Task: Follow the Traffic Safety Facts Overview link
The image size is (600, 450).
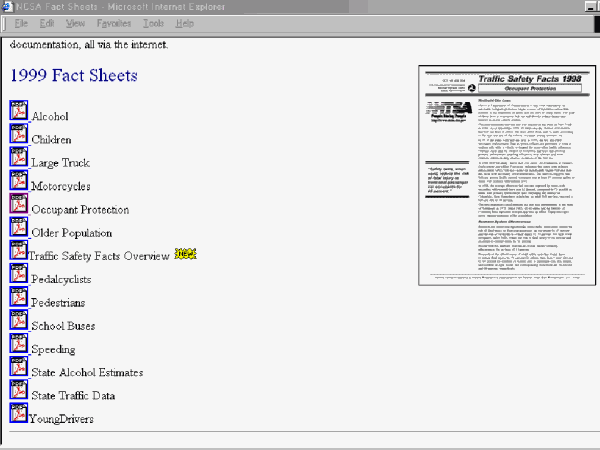Action: point(99,257)
